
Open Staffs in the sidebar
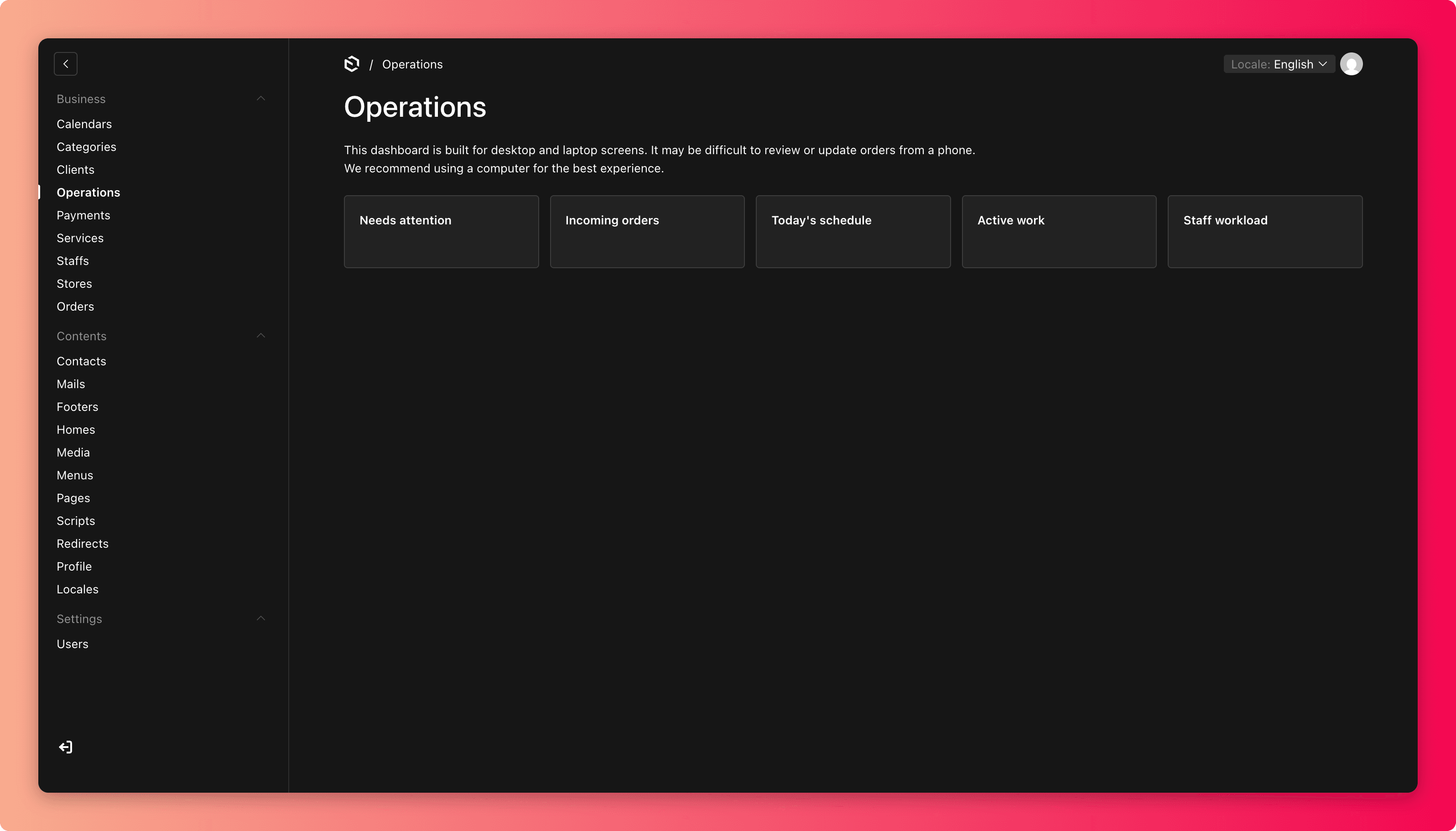click(73, 261)
